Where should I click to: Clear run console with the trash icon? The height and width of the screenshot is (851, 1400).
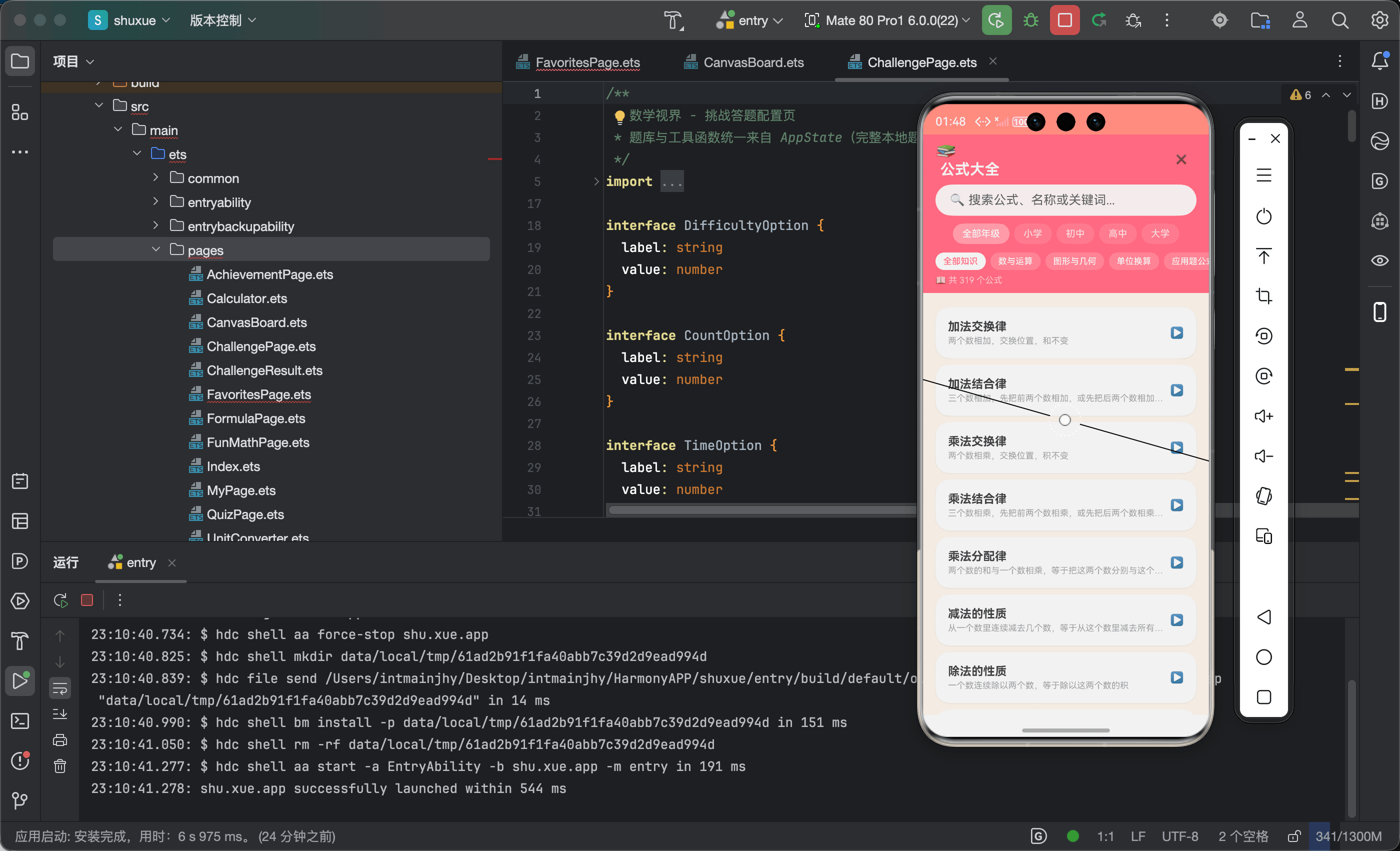click(x=59, y=766)
